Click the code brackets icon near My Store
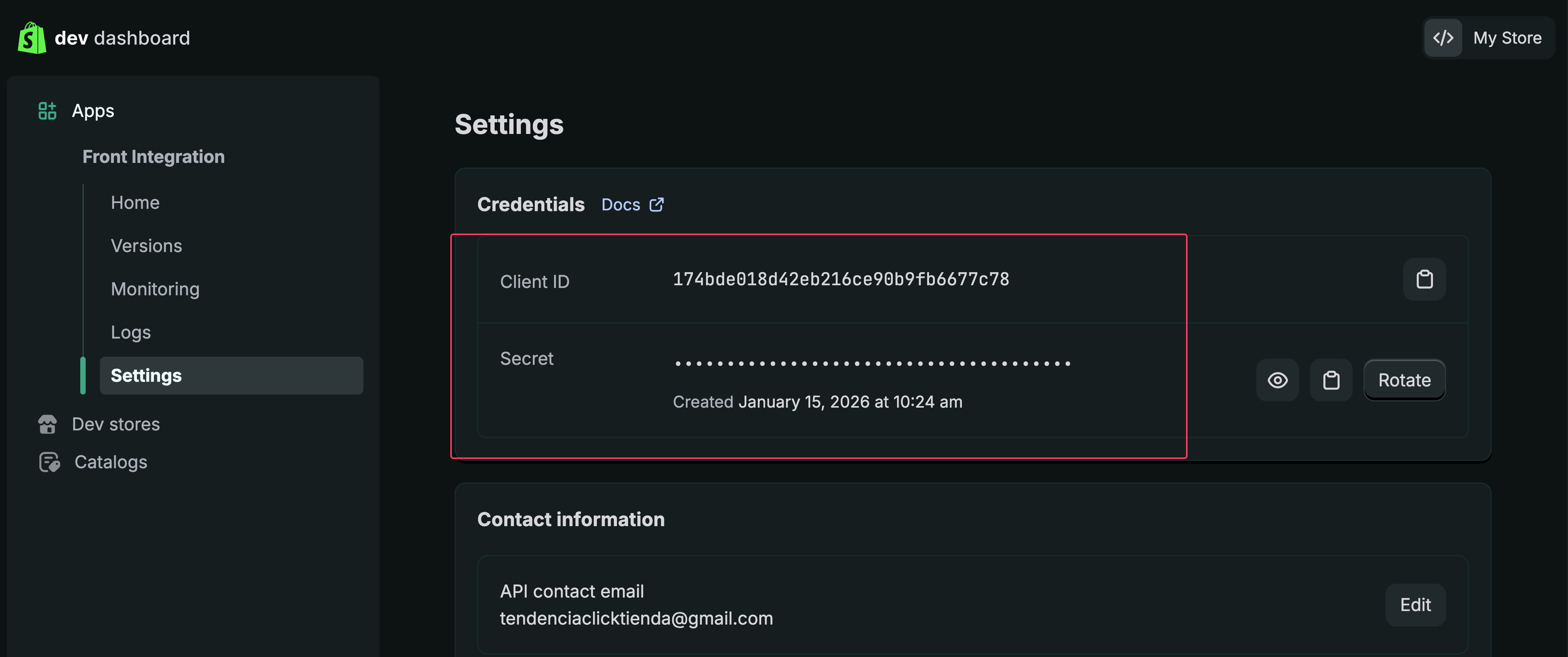 pos(1443,38)
